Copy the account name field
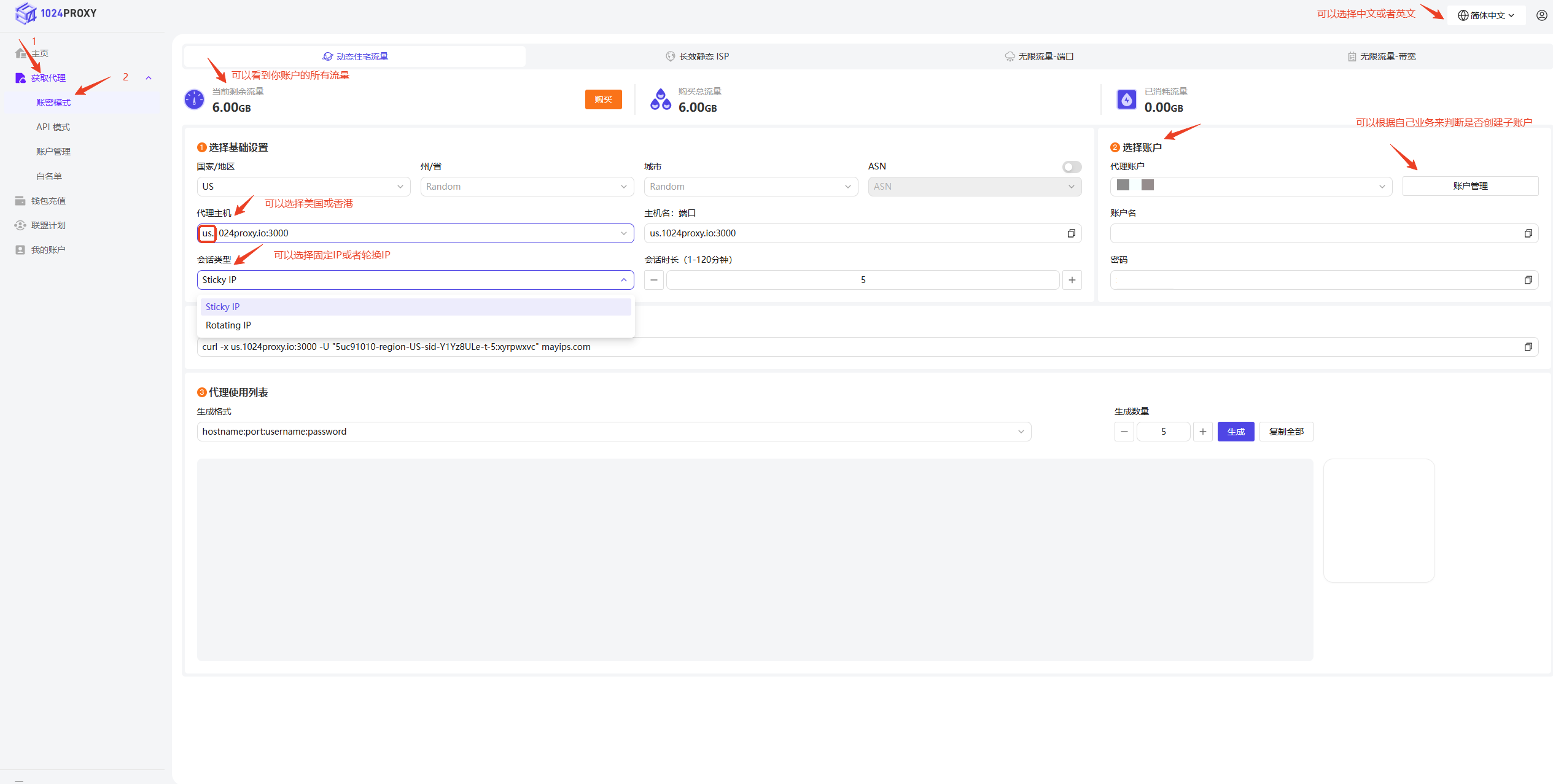This screenshot has height=784, width=1553. click(1528, 233)
